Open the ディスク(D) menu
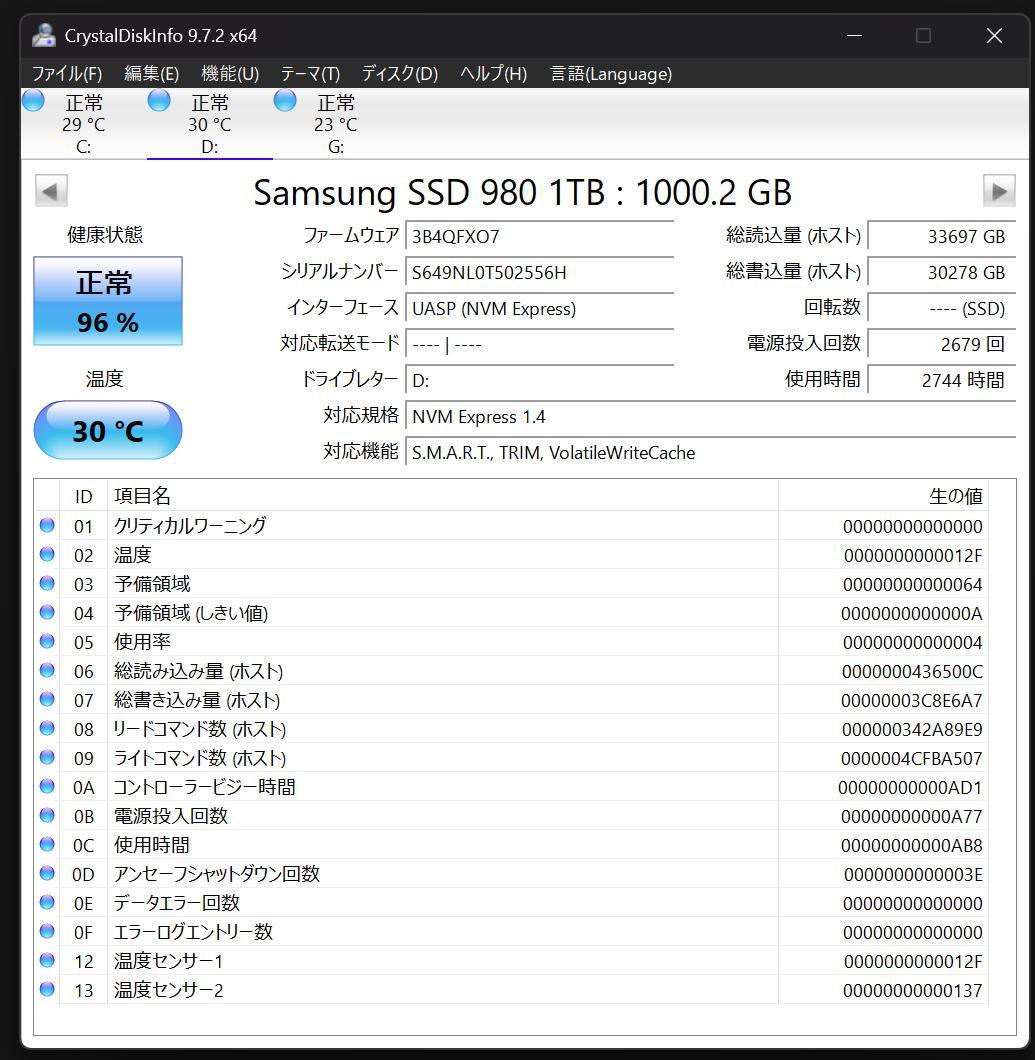Viewport: 1035px width, 1060px height. tap(394, 73)
